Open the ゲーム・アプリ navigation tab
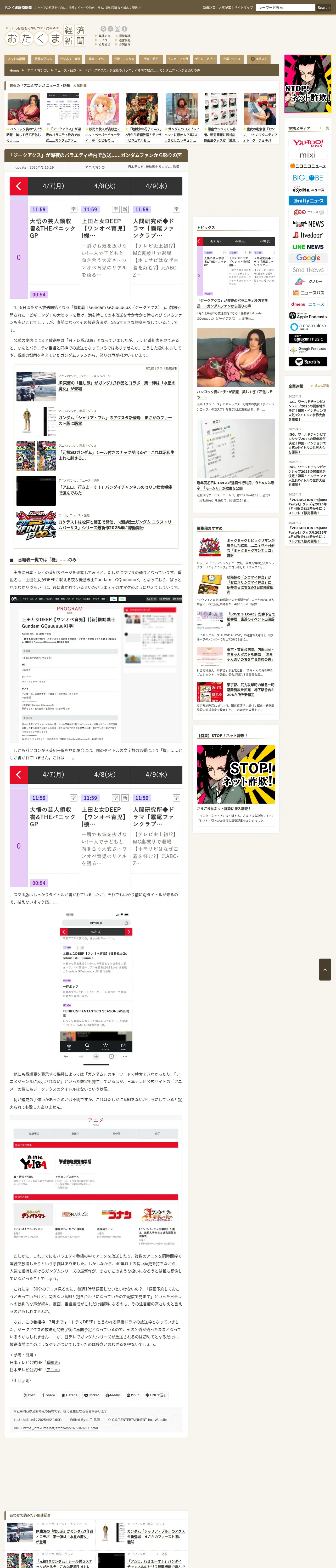This screenshot has width=336, height=1568. (x=205, y=59)
